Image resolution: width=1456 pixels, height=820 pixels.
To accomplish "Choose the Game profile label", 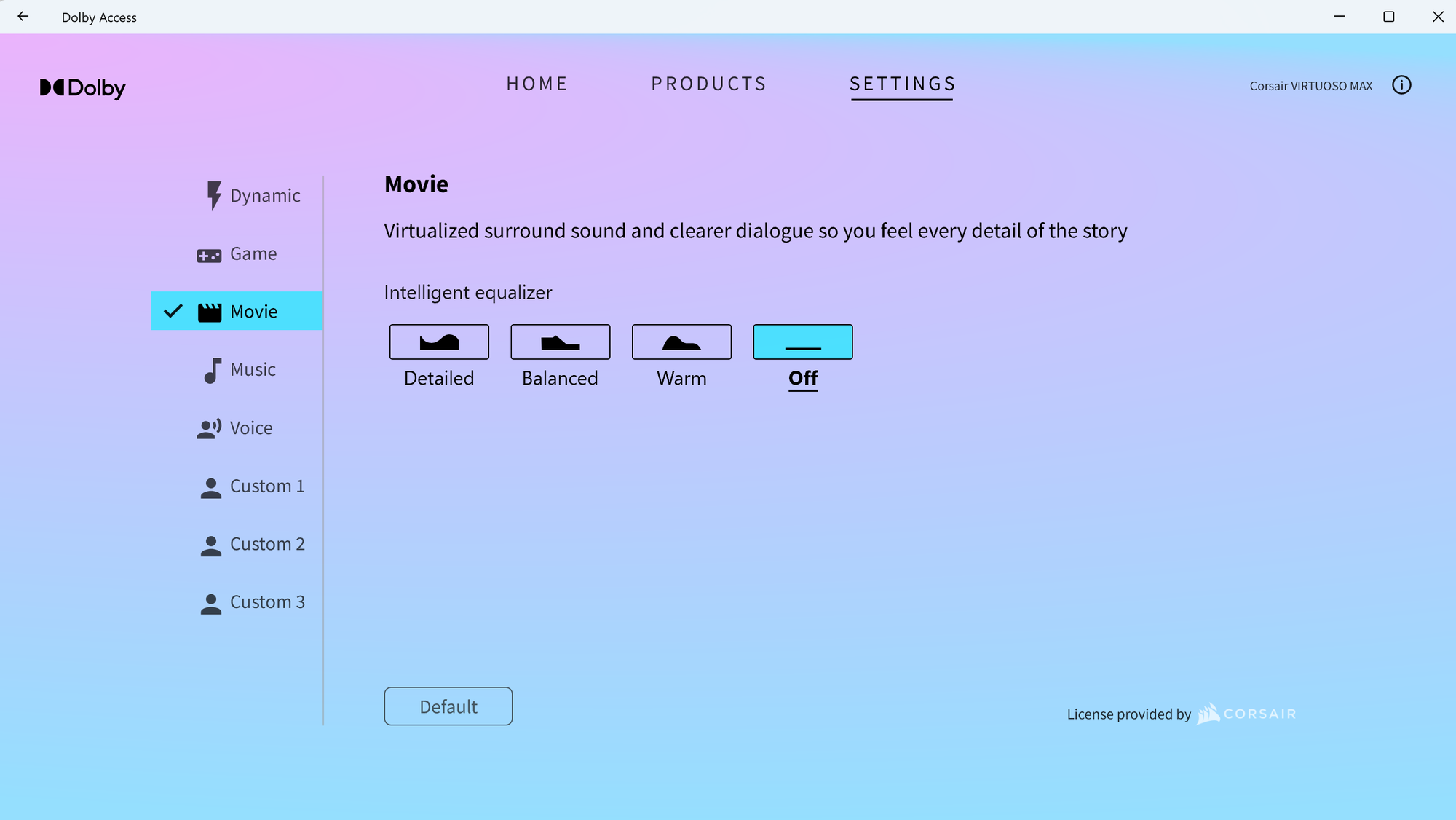I will tap(253, 253).
